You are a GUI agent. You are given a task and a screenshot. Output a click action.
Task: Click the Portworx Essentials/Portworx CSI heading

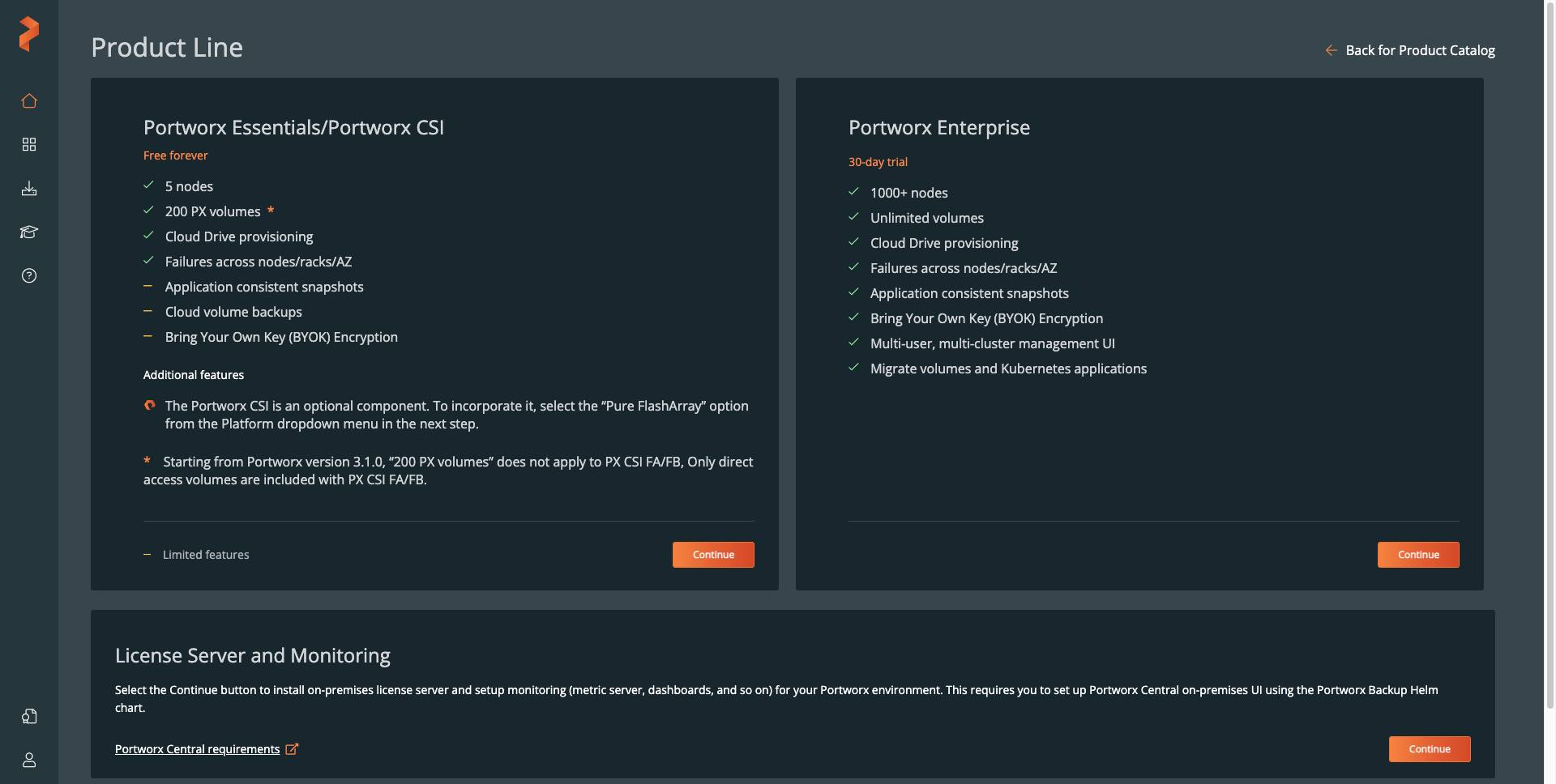coord(293,127)
